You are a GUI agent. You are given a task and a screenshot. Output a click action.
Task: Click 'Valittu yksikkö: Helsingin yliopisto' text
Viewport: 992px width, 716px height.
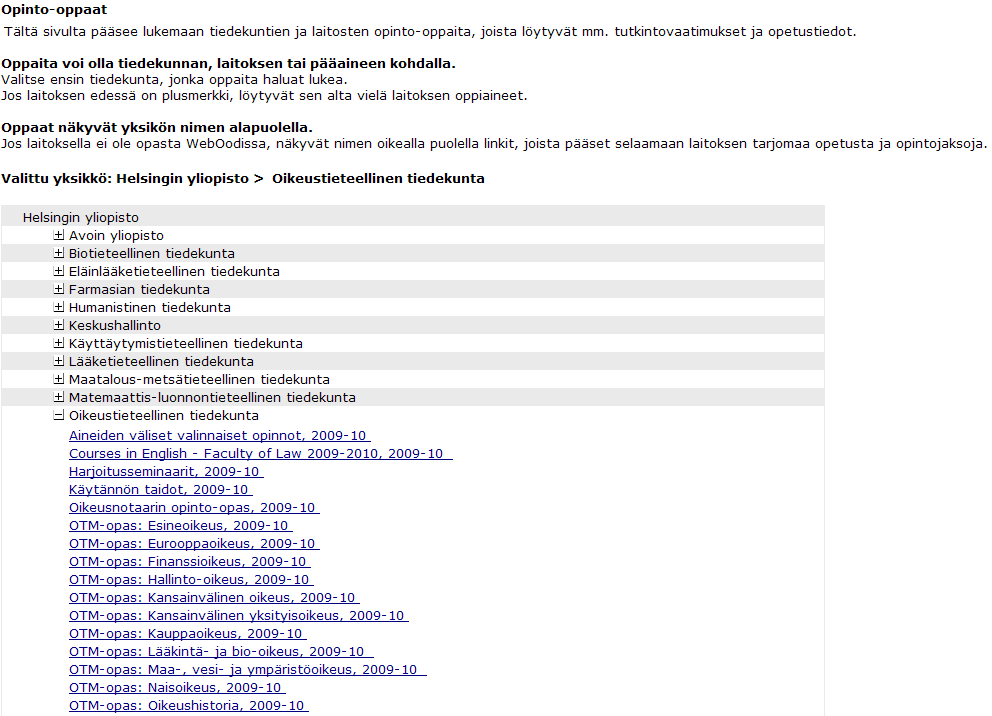click(125, 179)
